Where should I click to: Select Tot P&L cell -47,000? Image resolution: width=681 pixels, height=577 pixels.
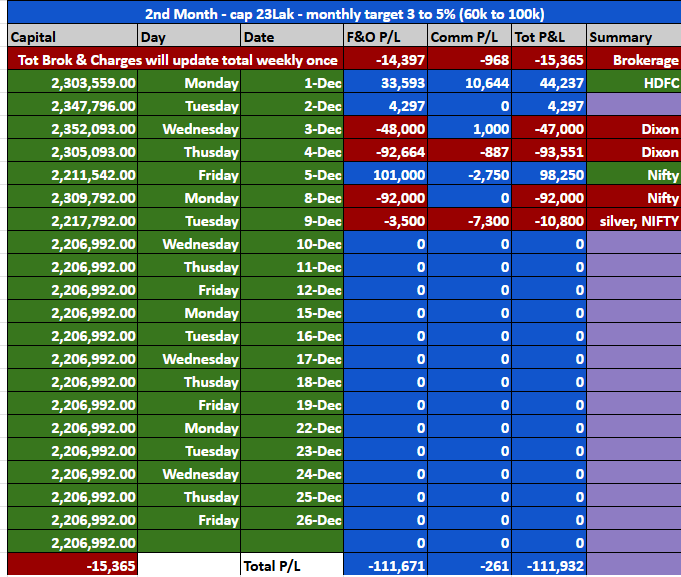coord(549,129)
